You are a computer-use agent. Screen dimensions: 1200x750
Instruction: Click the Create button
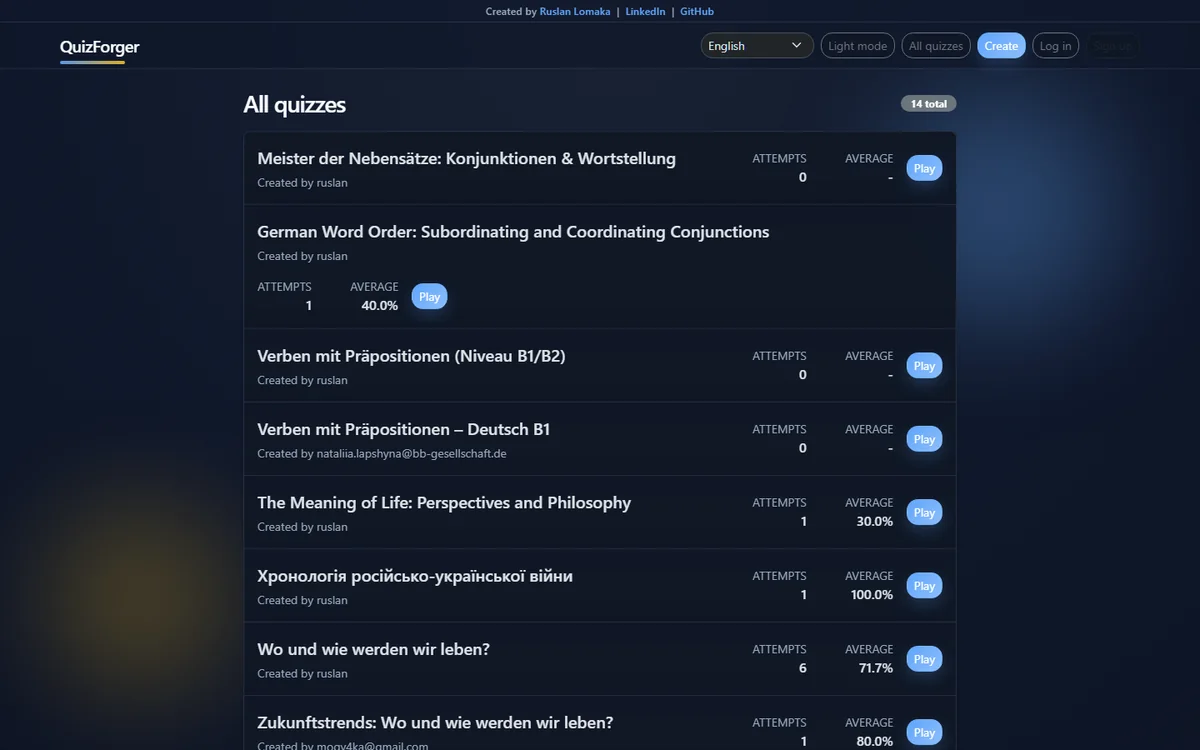[1001, 46]
